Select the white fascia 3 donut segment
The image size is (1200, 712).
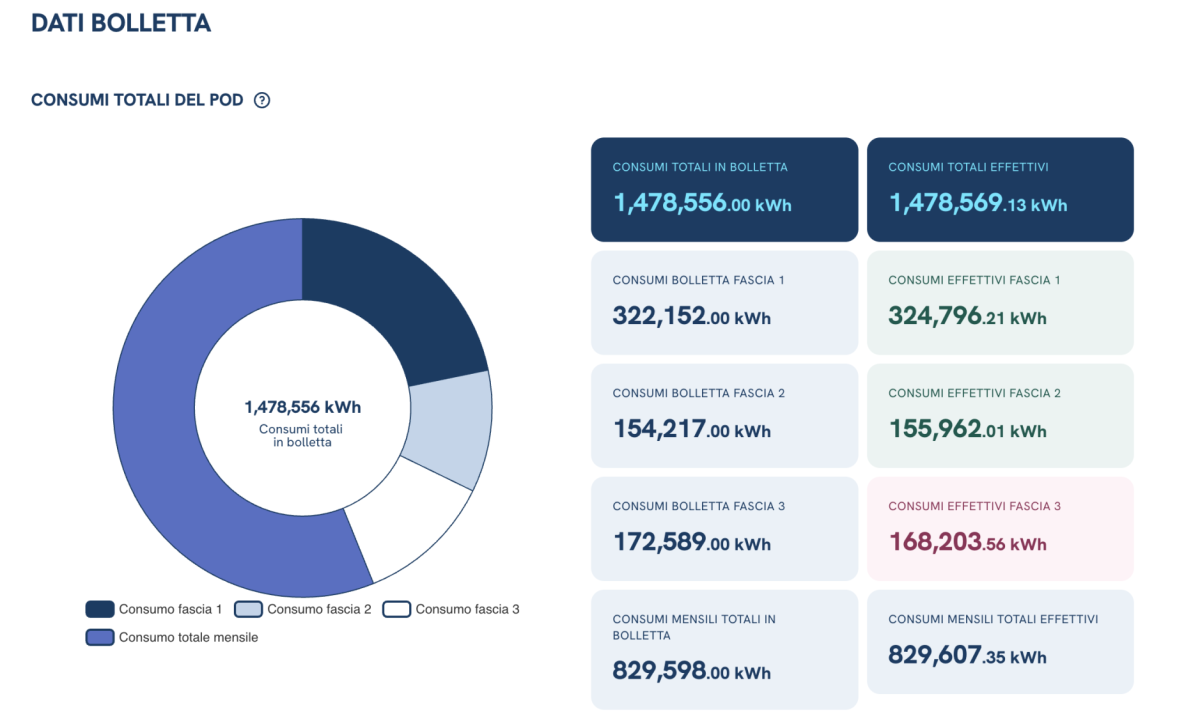tap(405, 527)
